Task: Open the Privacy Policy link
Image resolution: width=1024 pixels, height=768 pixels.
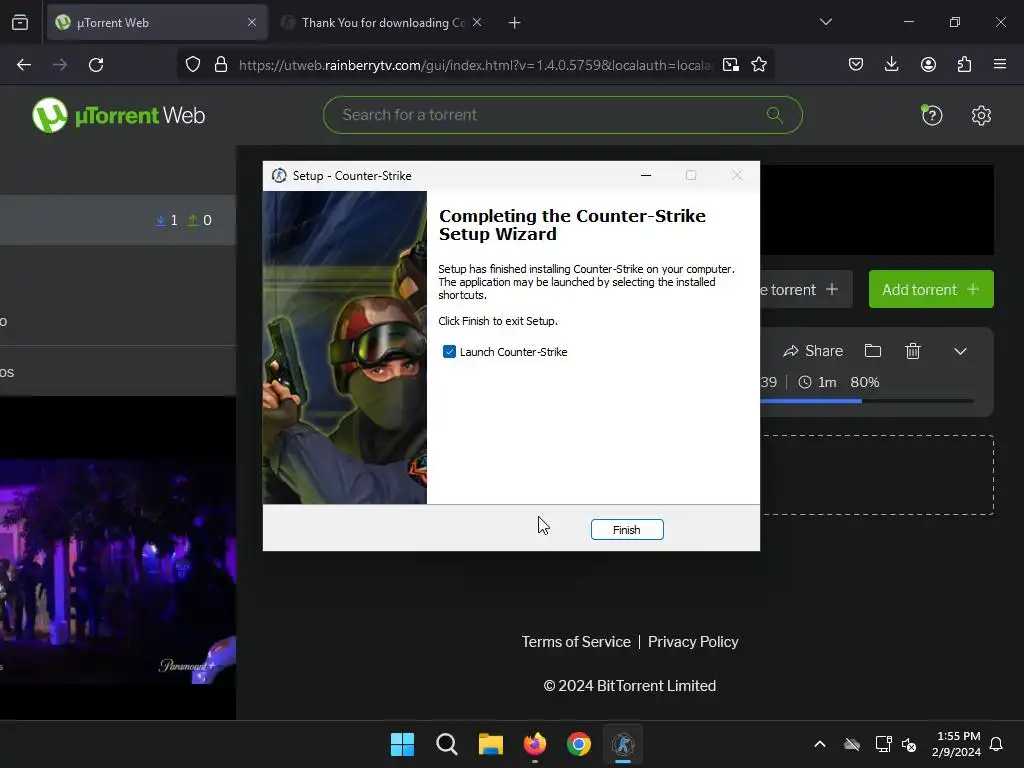Action: 693,642
